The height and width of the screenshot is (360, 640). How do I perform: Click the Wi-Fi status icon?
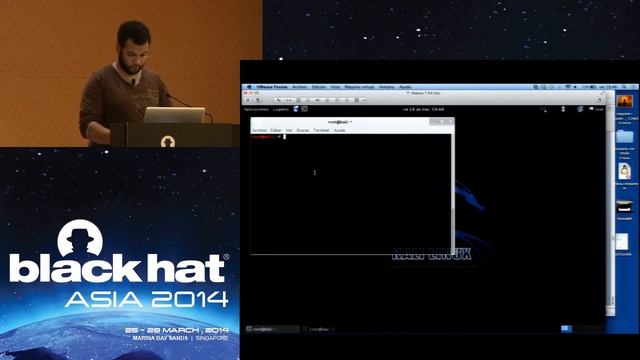[567, 87]
